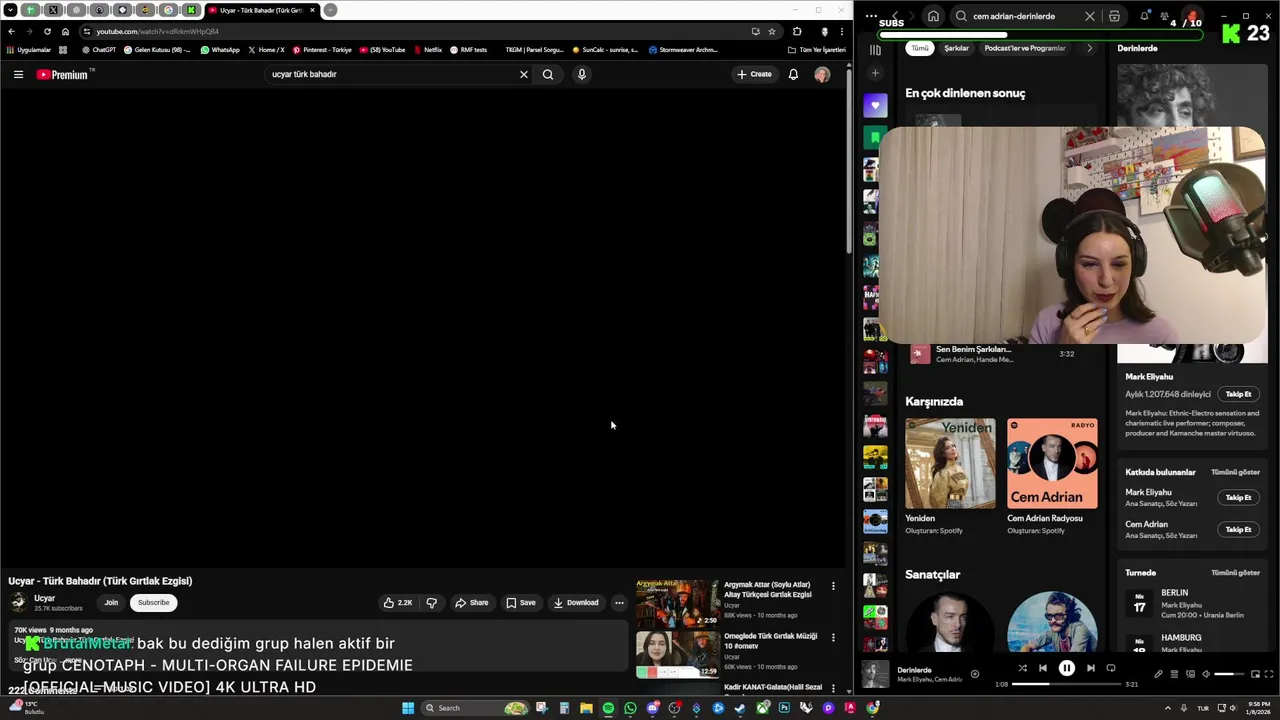Viewport: 1280px width, 720px height.
Task: Add Derinlerde to liked songs in Spotify
Action: pyautogui.click(x=975, y=674)
